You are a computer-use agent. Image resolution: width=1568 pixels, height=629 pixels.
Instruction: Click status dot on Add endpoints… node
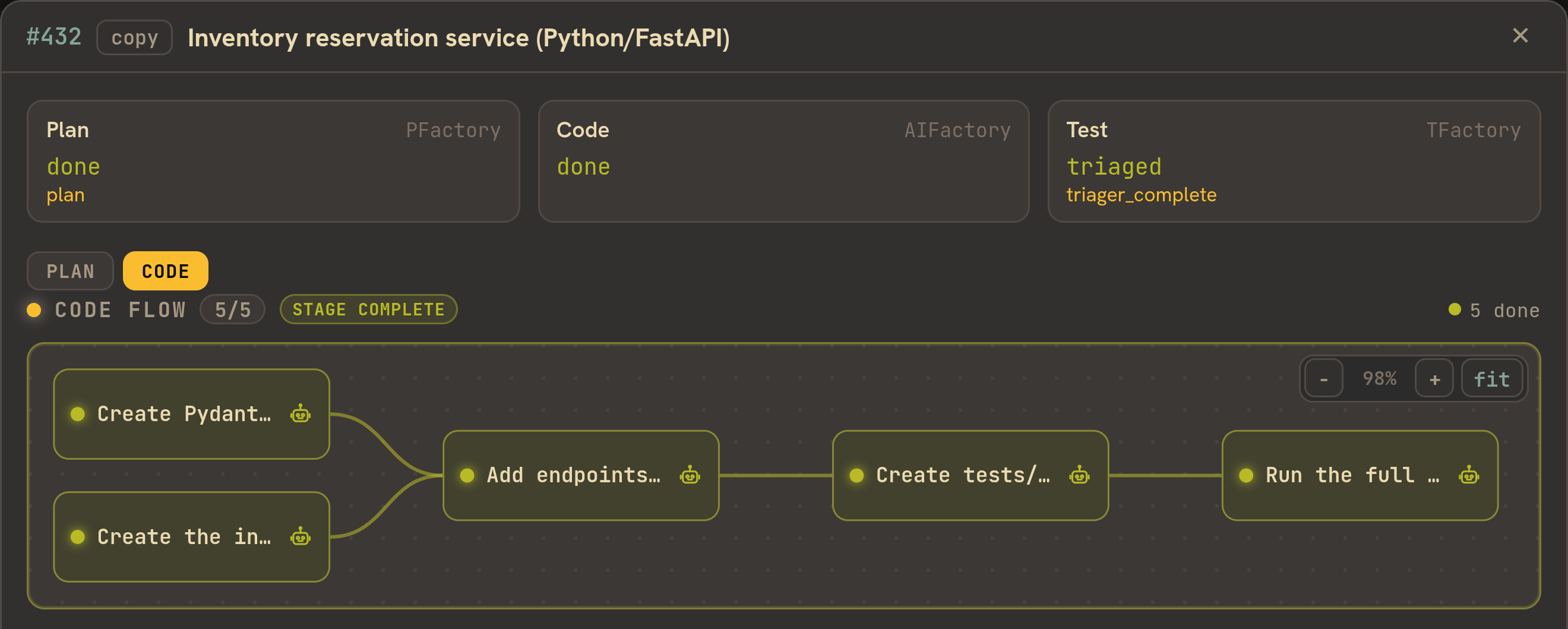click(x=467, y=476)
